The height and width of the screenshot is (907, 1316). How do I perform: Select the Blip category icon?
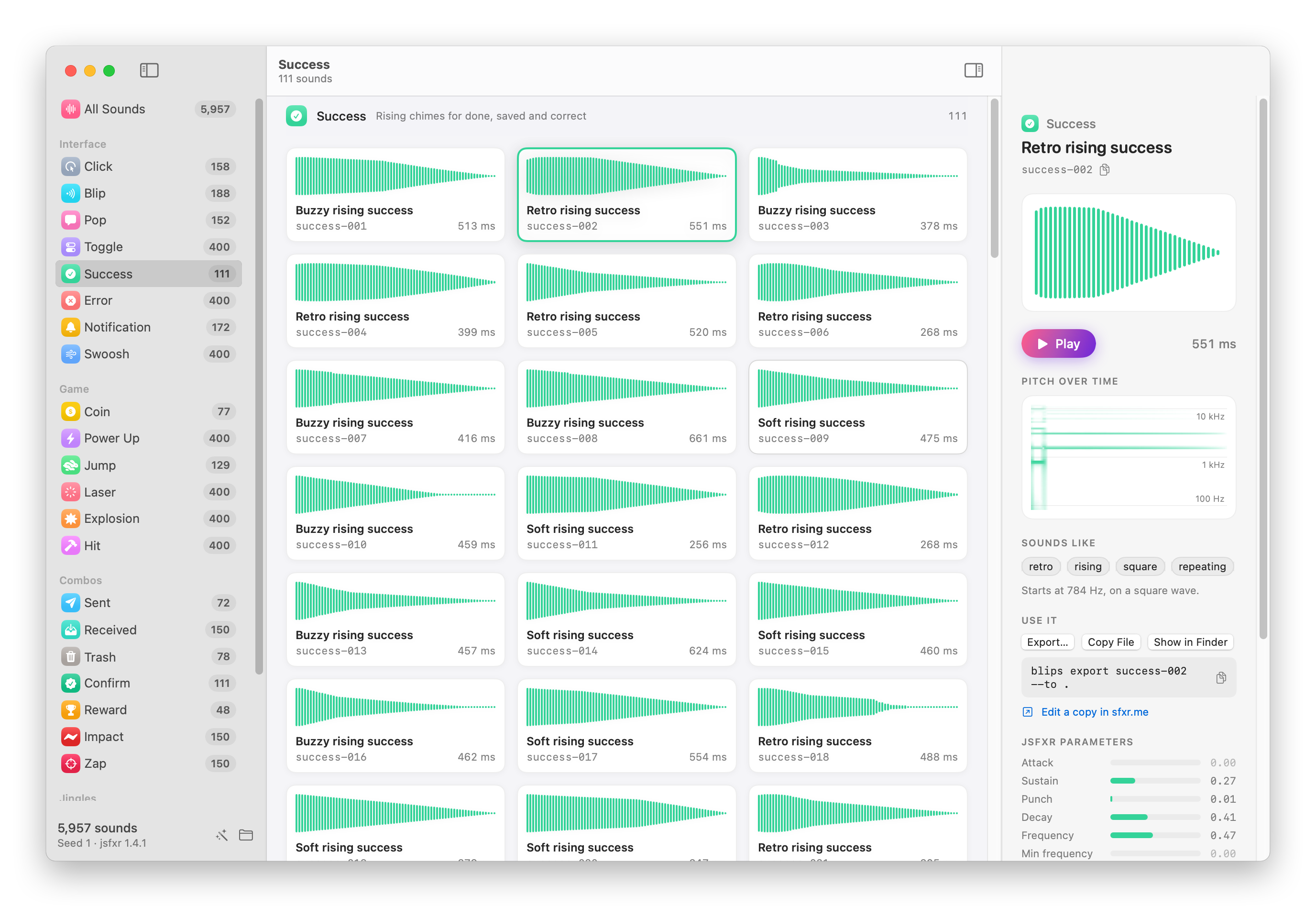coord(70,193)
